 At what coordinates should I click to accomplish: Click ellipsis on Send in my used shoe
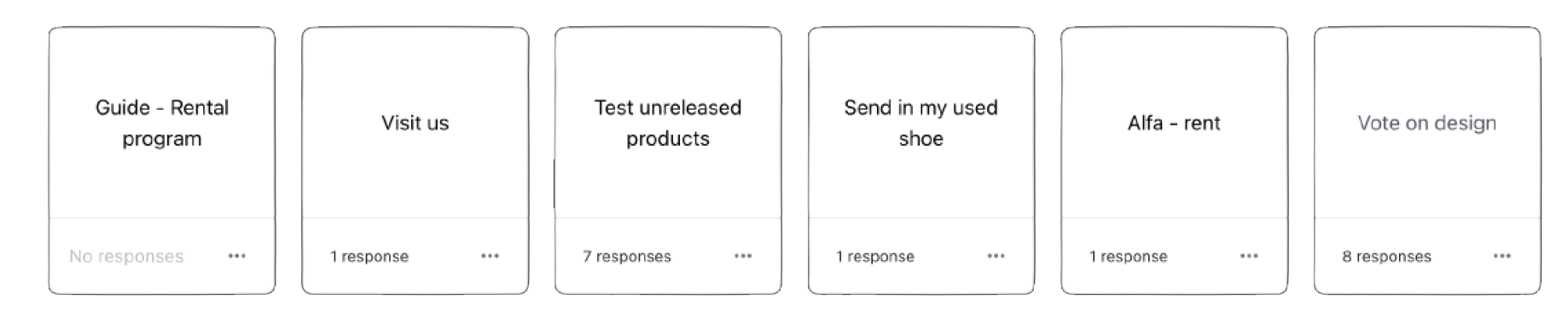click(996, 256)
